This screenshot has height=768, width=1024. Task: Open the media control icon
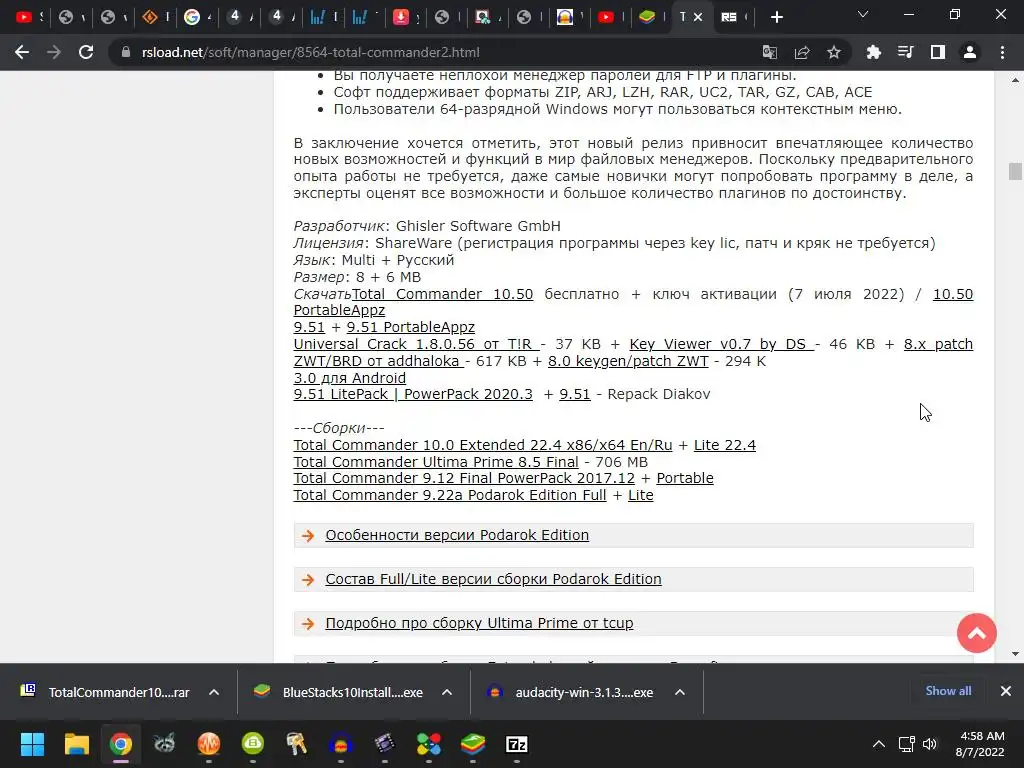point(905,52)
